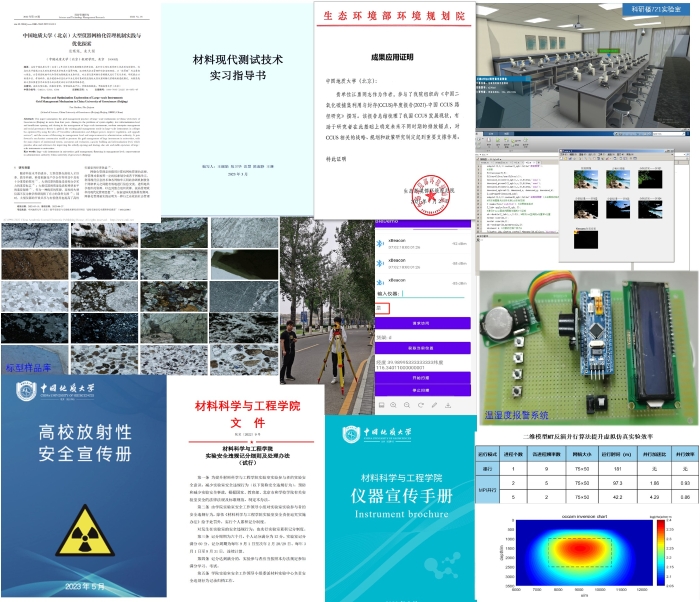Image resolution: width=700 pixels, height=602 pixels.
Task: Click the download icon in phone toolbar
Action: (x=448, y=406)
